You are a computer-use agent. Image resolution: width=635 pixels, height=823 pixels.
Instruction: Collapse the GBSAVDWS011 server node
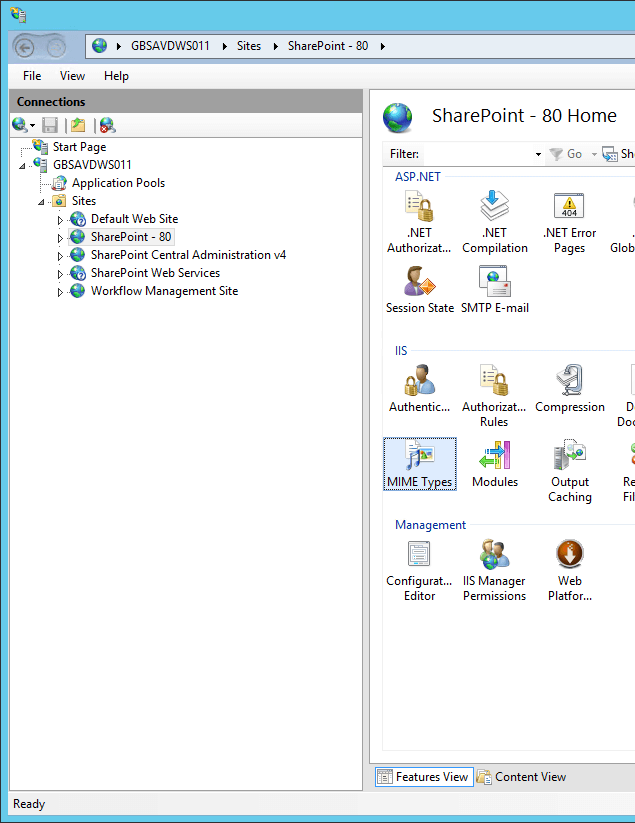[x=23, y=166]
